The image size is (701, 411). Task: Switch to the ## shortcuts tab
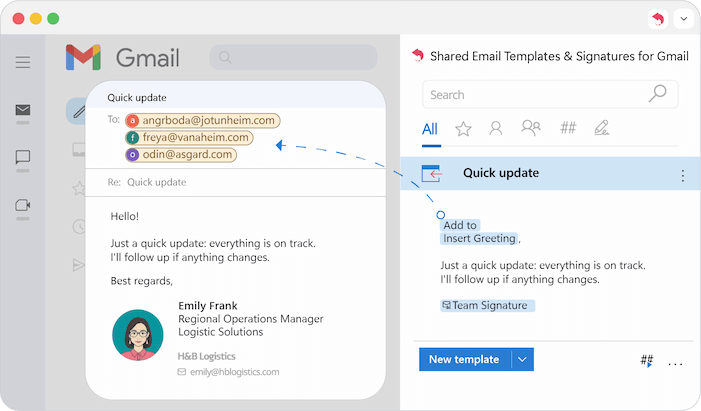(x=568, y=128)
